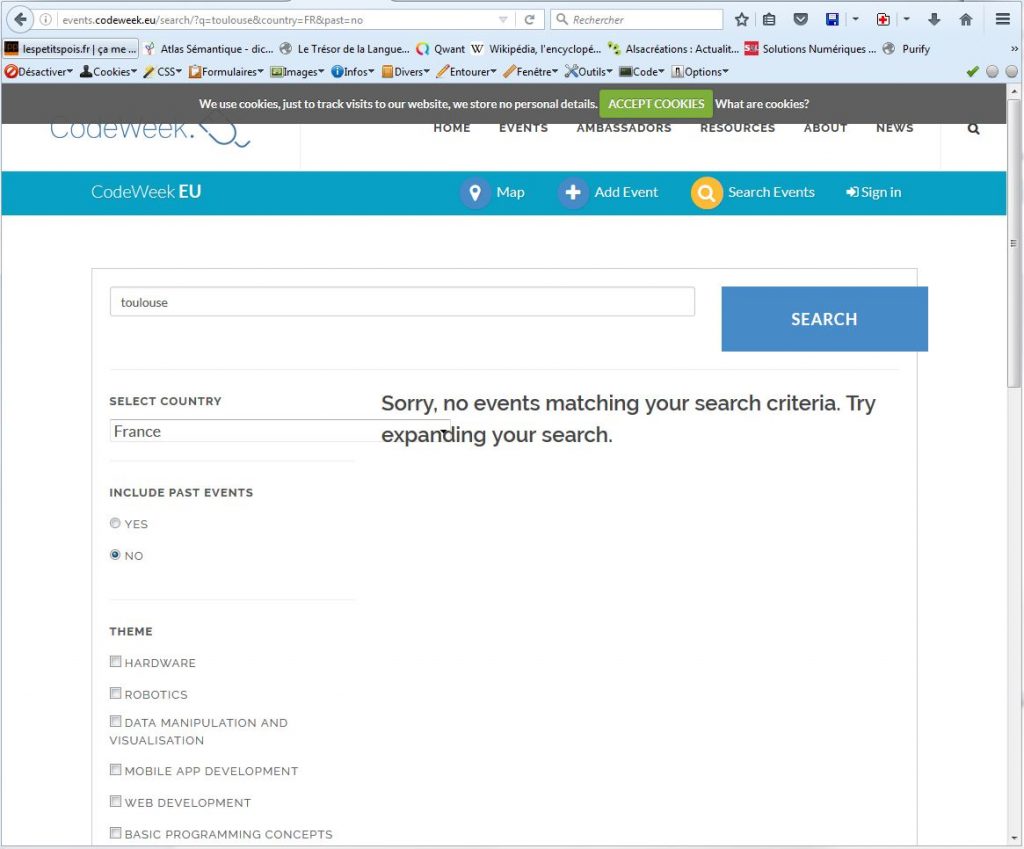Open the Formulaires developer menu
1024x849 pixels.
(x=226, y=72)
